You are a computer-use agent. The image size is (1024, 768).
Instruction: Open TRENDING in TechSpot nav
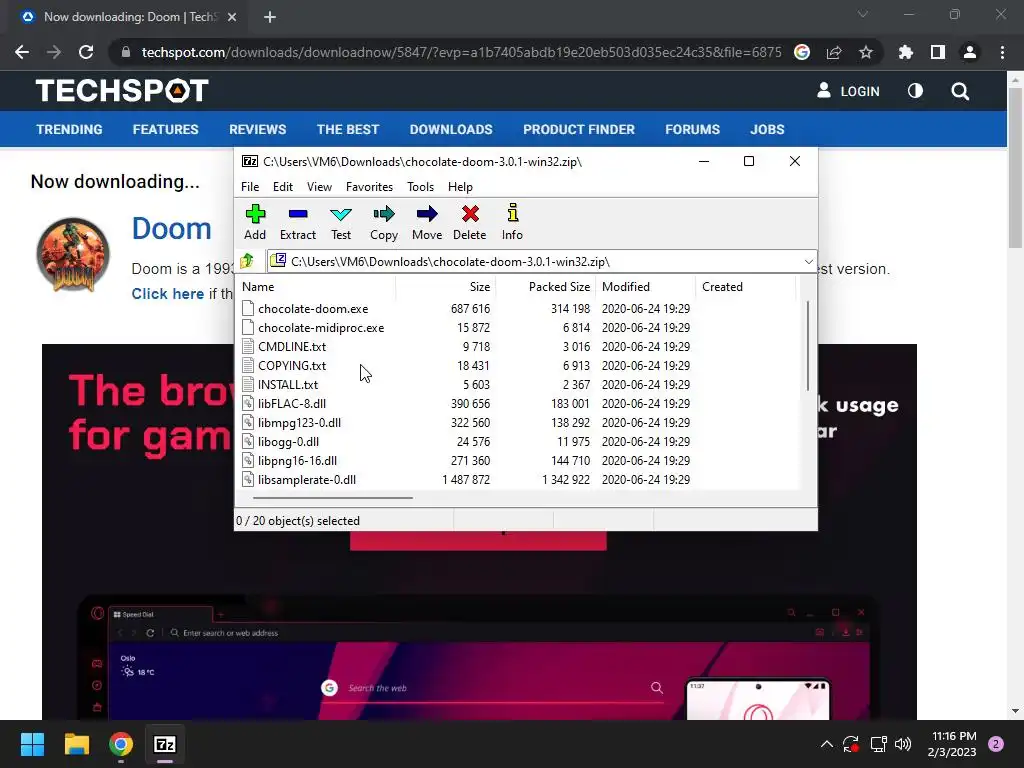pyautogui.click(x=69, y=129)
